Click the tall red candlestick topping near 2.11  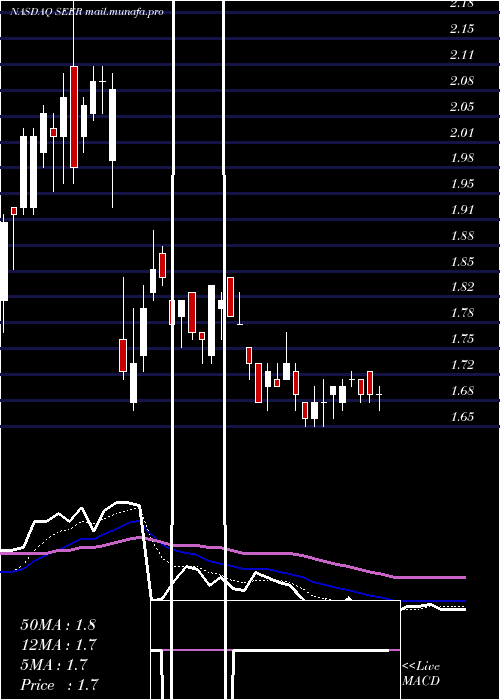tap(74, 117)
